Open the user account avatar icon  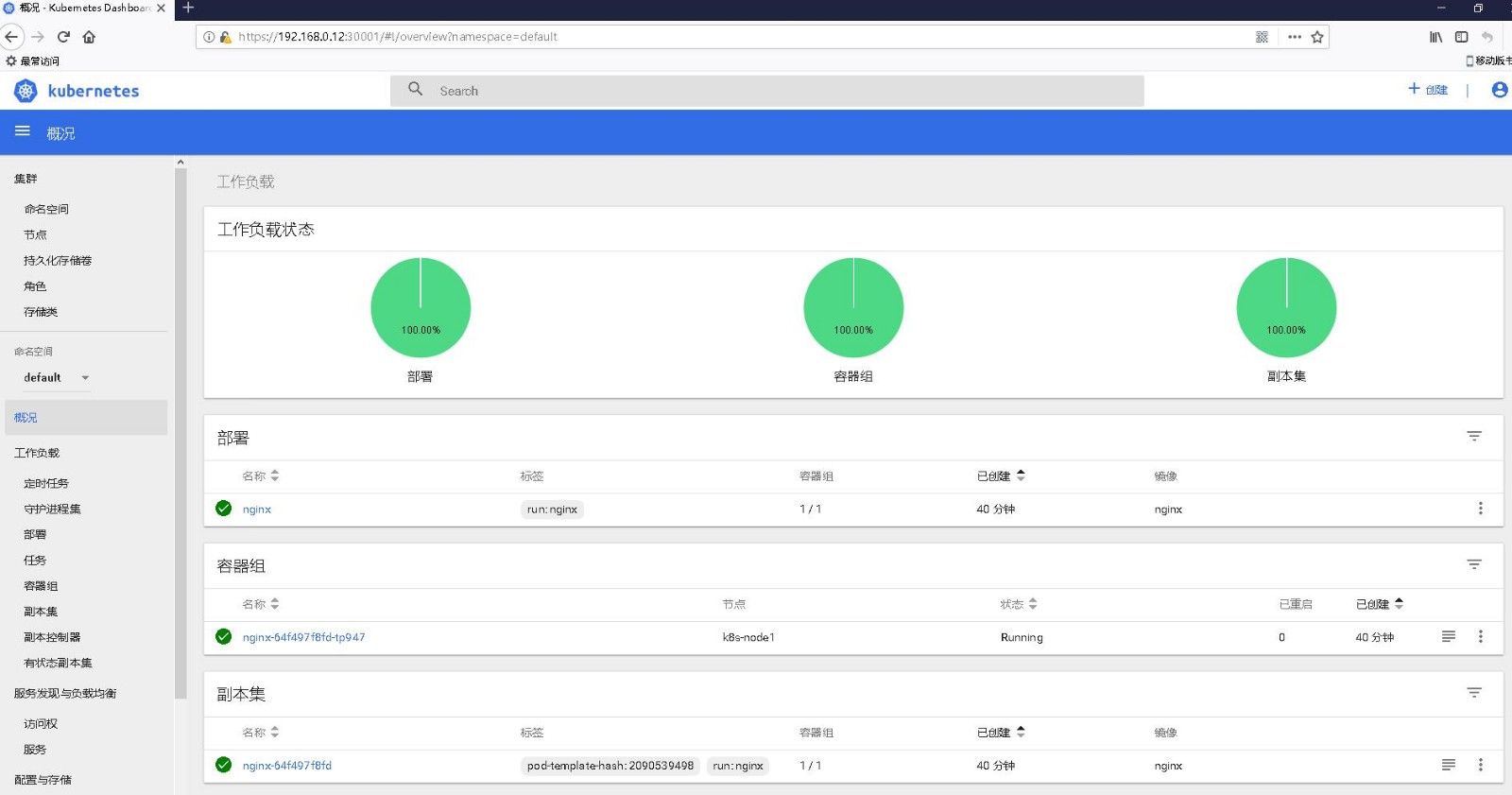click(1499, 90)
